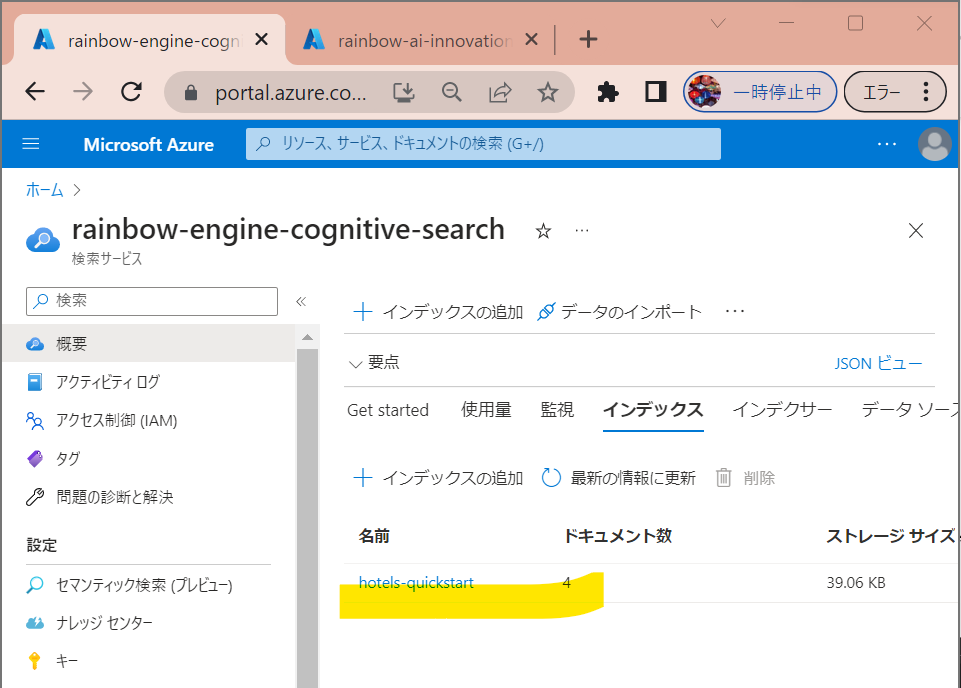Open the JSON ビュー link
961x688 pixels.
pyautogui.click(x=878, y=363)
